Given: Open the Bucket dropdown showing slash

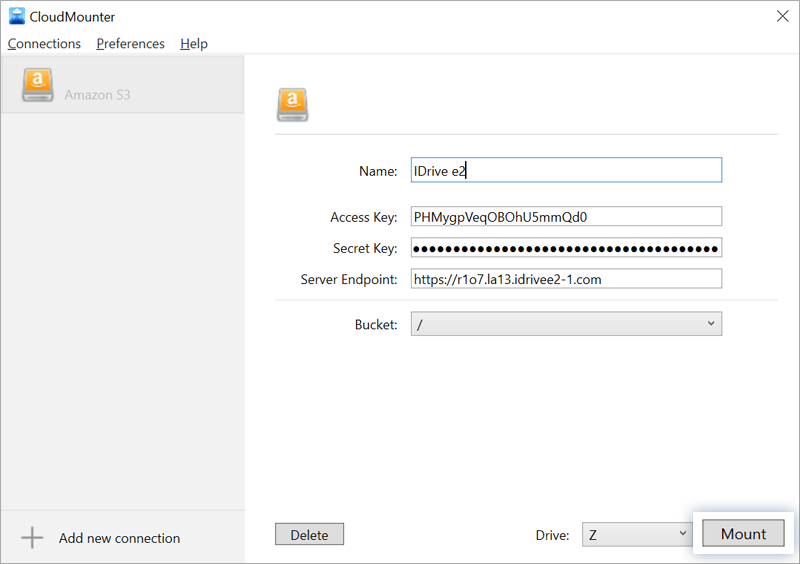Looking at the screenshot, I should pyautogui.click(x=566, y=324).
